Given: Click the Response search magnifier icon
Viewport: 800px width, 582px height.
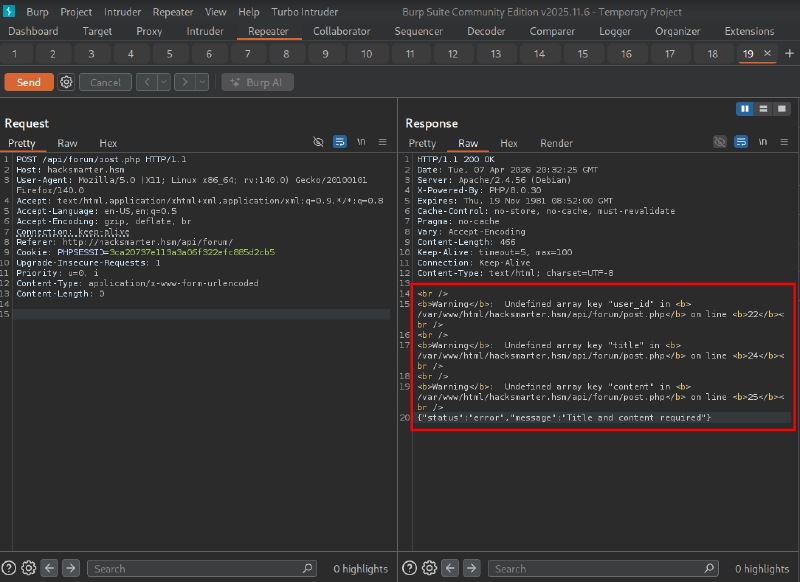Looking at the screenshot, I should click(x=709, y=568).
